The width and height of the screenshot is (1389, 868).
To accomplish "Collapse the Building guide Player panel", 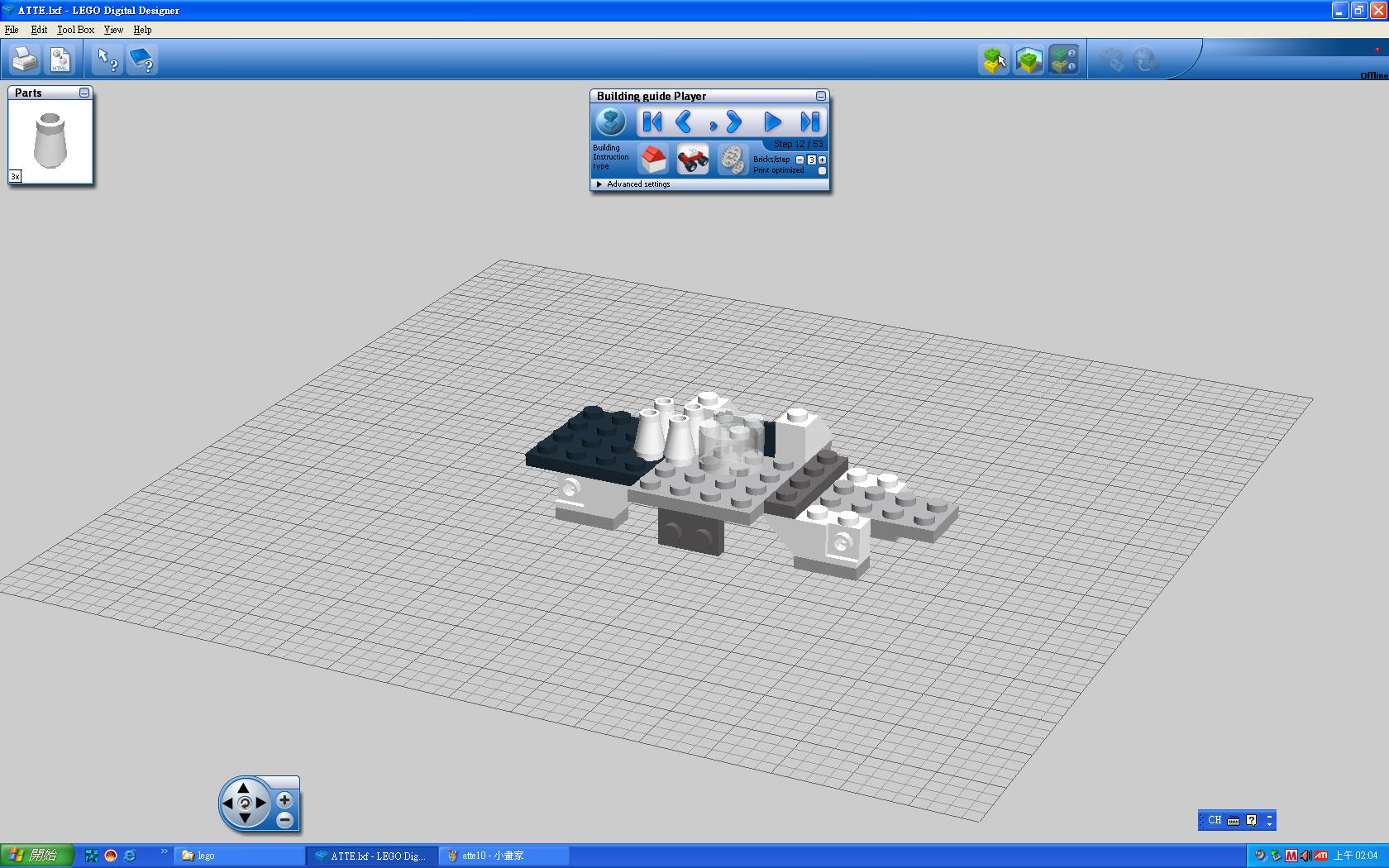I will point(821,96).
